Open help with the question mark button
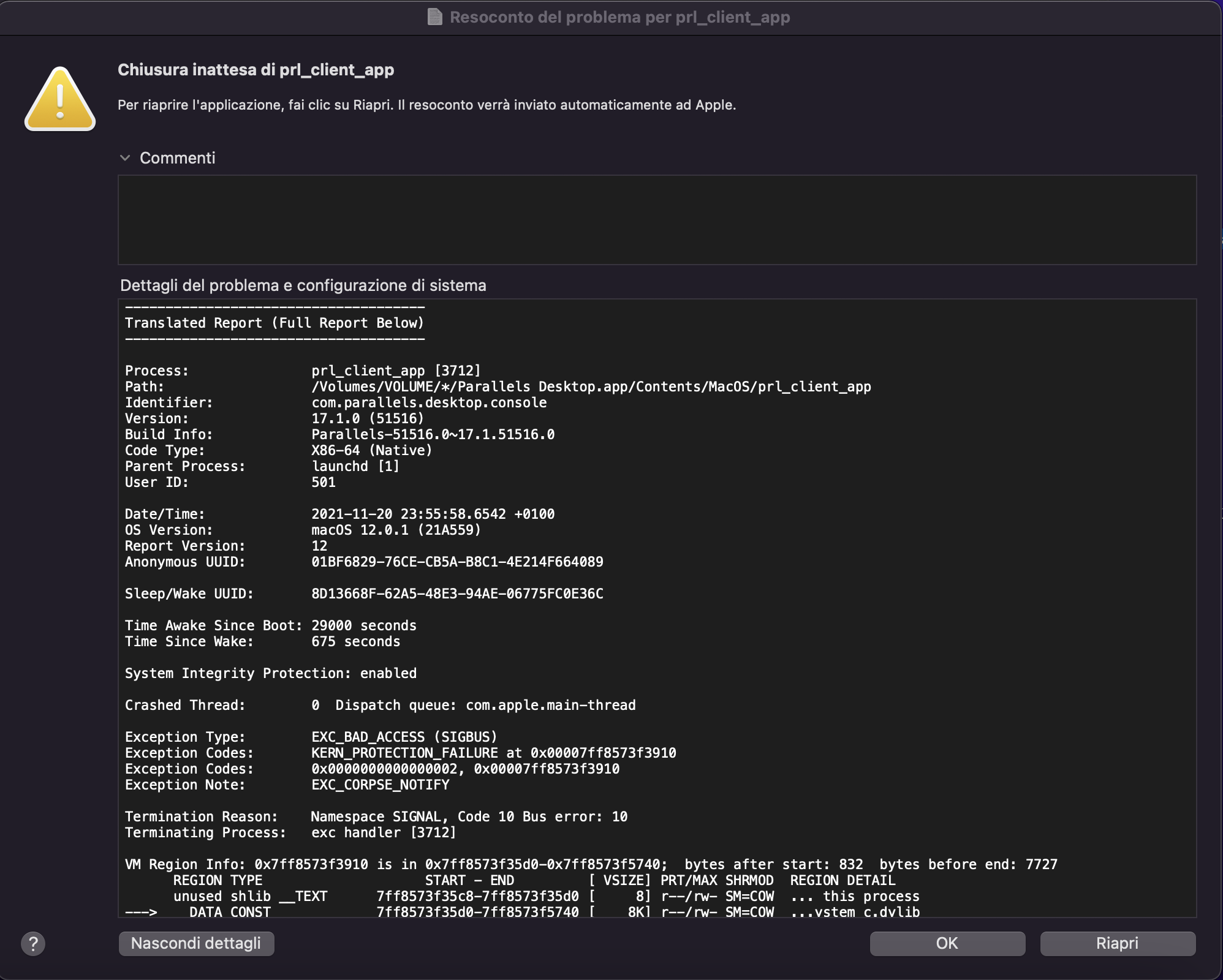Screen dimensions: 1223x980 (33, 944)
